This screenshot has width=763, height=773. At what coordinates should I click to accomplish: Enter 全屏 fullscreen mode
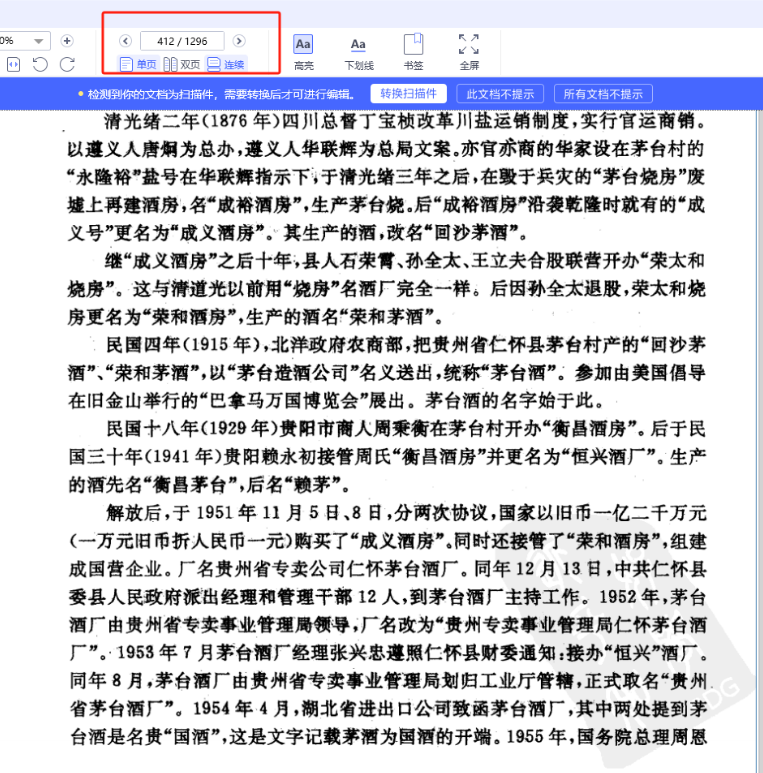pyautogui.click(x=468, y=51)
